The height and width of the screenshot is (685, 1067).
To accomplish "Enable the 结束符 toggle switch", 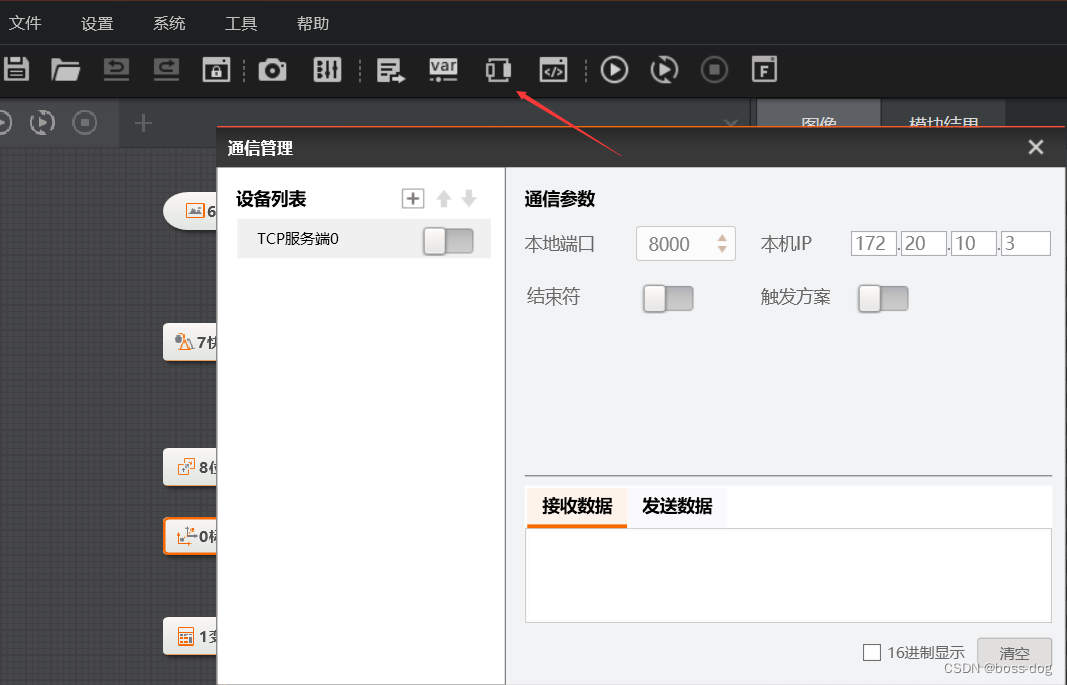I will pos(667,298).
